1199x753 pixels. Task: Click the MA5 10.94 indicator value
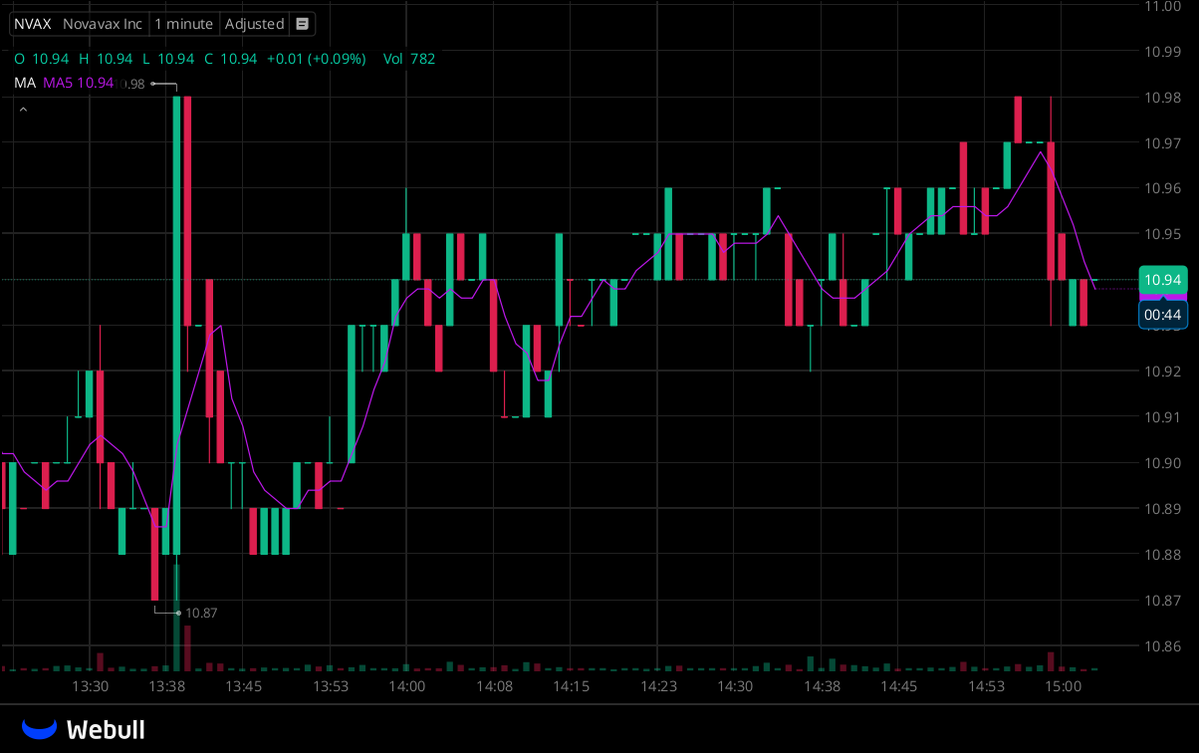pos(78,83)
